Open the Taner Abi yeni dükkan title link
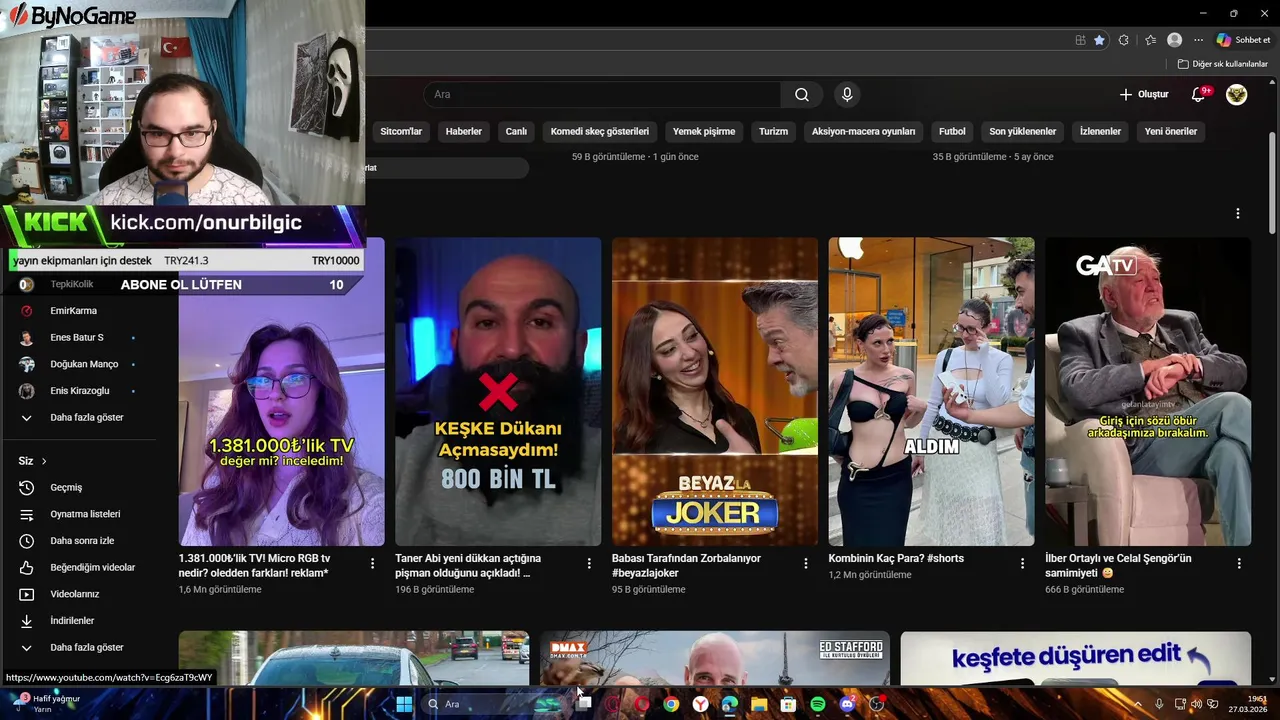 (468, 566)
